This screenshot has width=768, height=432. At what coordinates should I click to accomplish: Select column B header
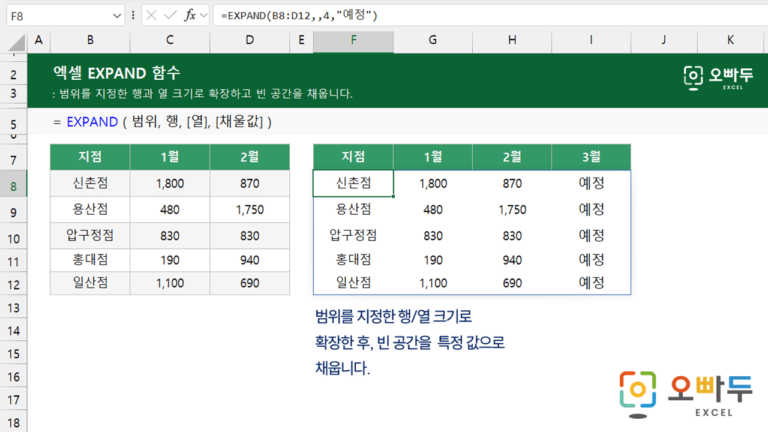(90, 40)
